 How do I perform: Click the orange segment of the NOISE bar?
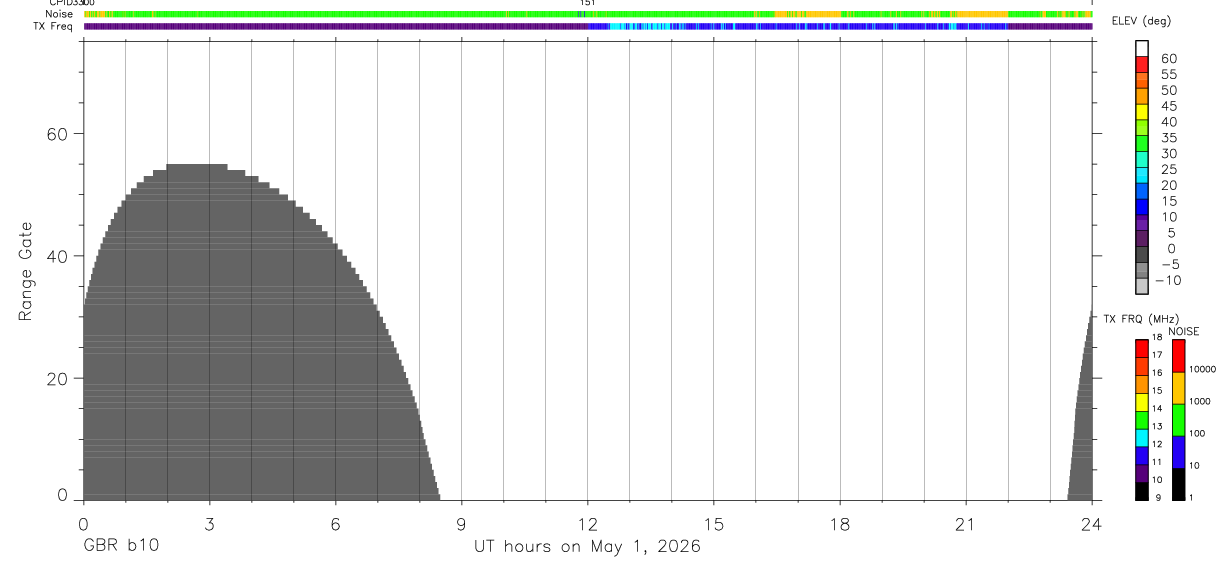[x=1178, y=388]
